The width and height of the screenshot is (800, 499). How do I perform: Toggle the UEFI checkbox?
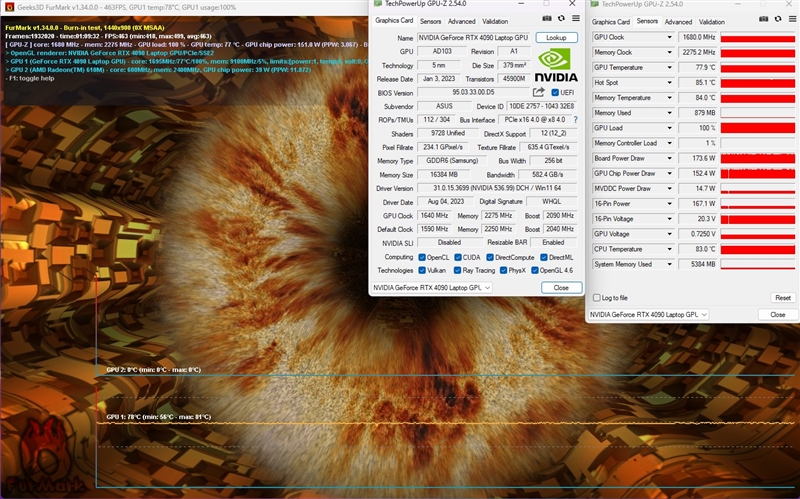(555, 92)
